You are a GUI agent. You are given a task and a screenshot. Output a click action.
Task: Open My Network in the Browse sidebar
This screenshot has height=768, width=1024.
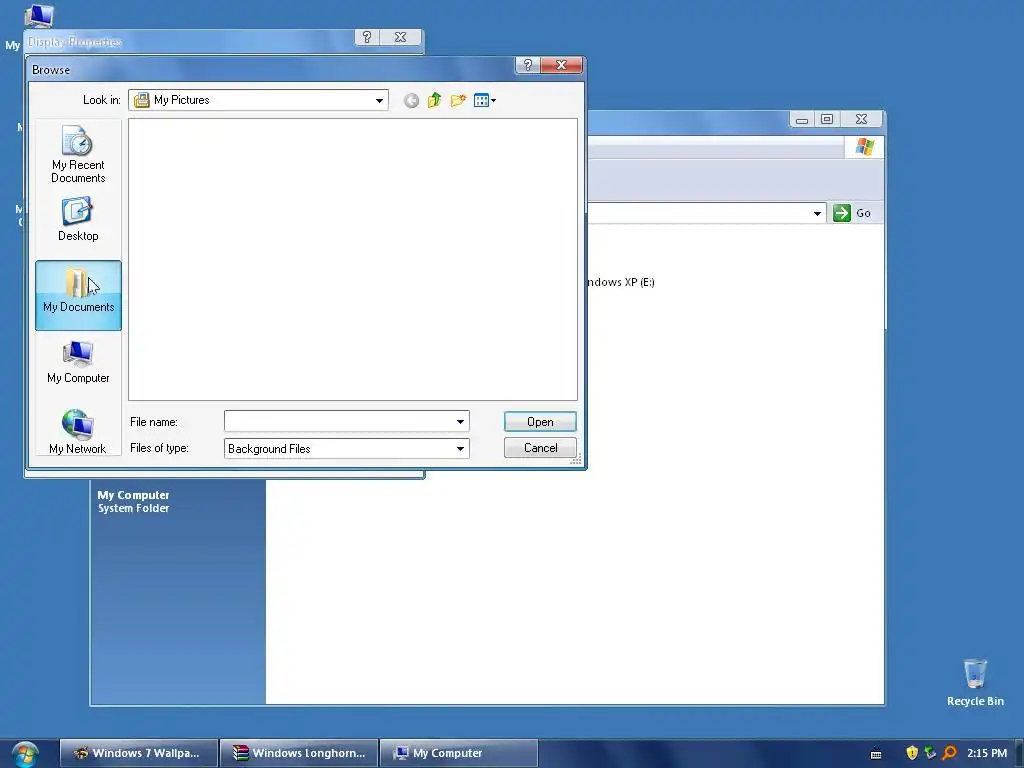tap(78, 431)
